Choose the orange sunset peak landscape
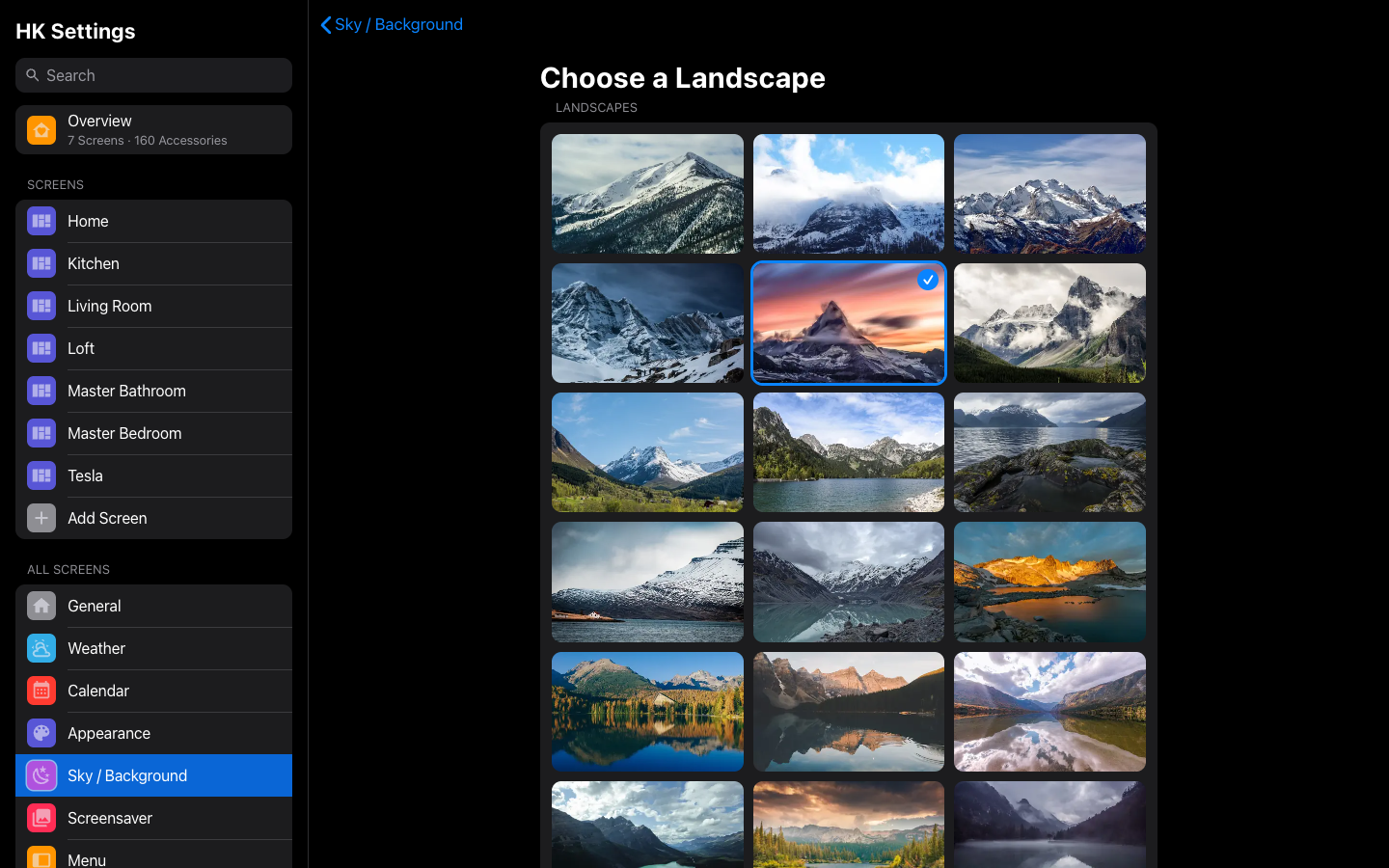 (x=849, y=323)
